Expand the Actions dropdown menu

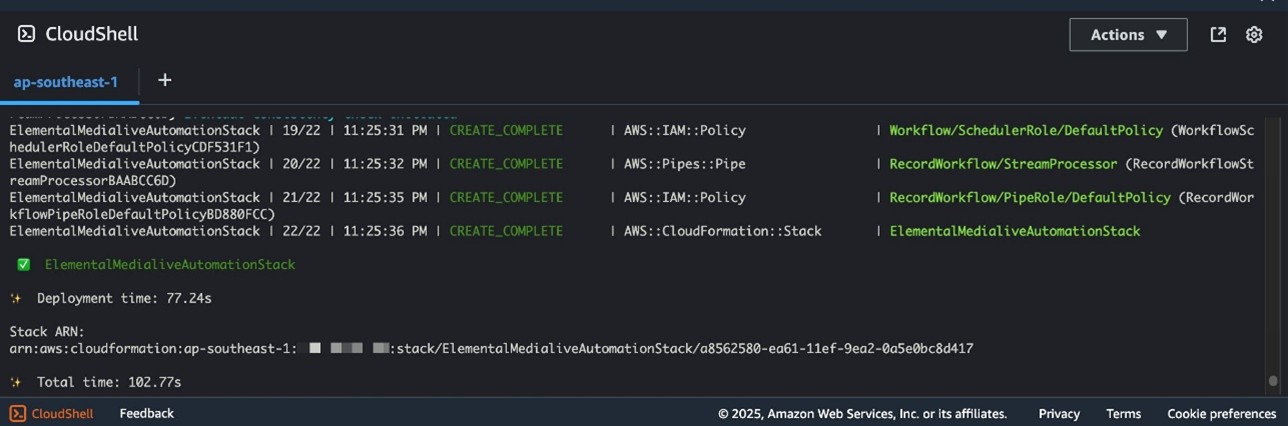[x=1128, y=34]
